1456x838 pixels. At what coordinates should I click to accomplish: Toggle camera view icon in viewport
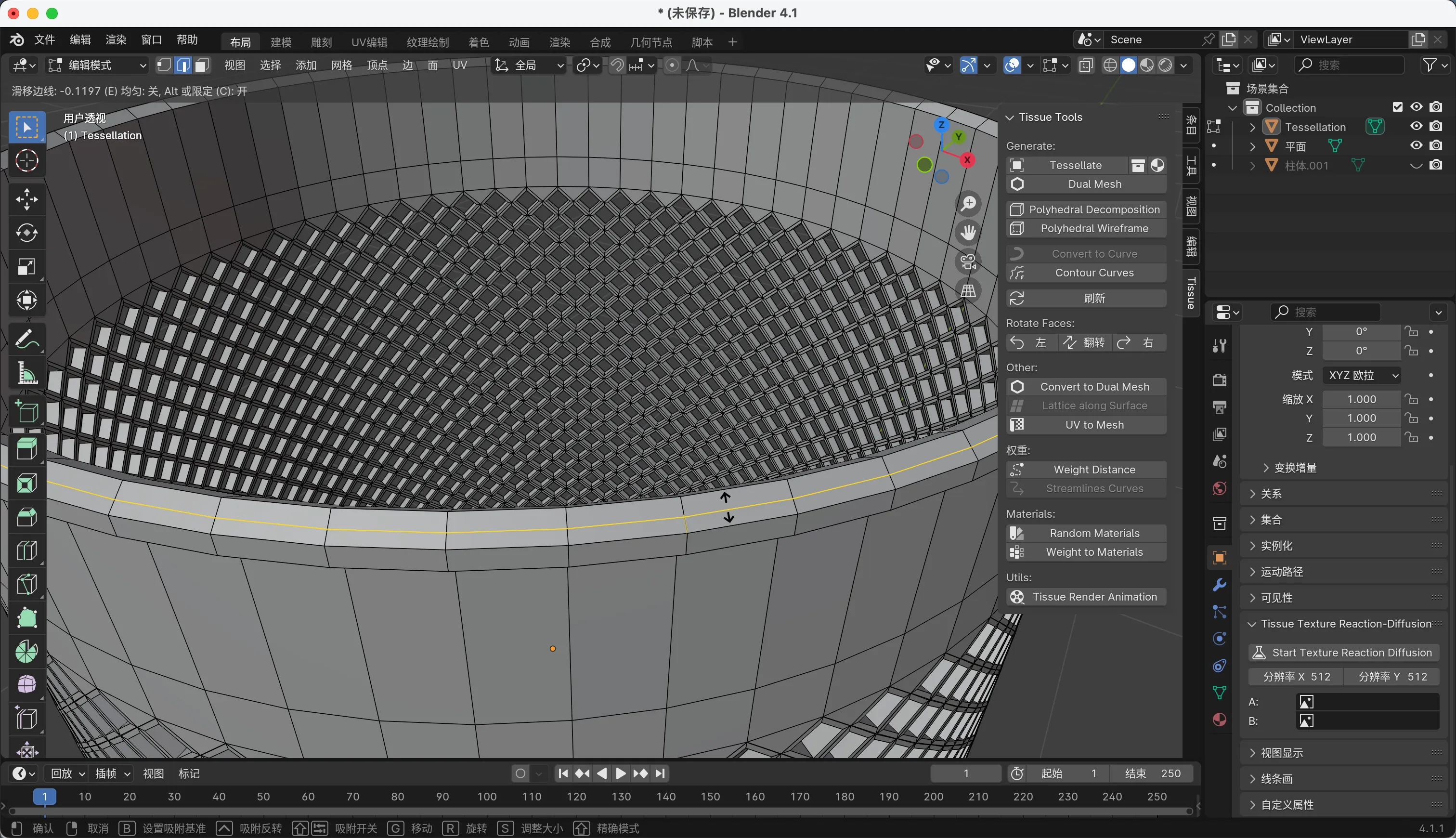969,262
